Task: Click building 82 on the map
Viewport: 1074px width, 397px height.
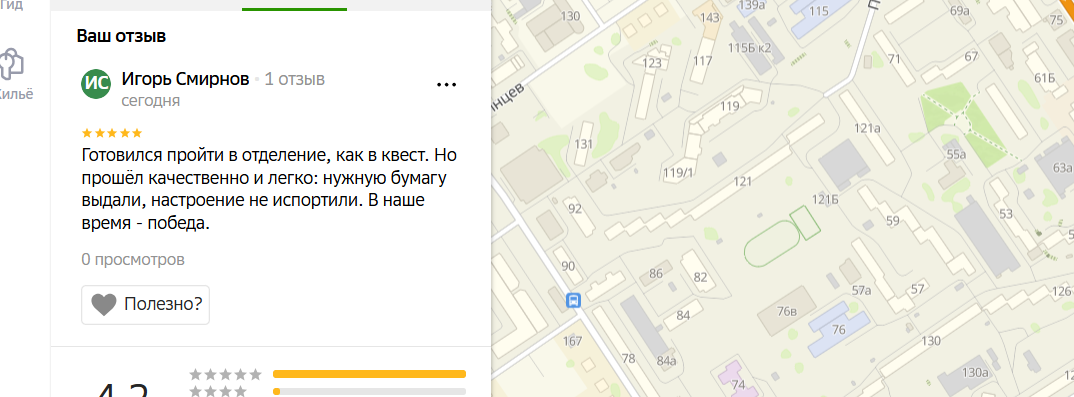Action: pyautogui.click(x=700, y=277)
